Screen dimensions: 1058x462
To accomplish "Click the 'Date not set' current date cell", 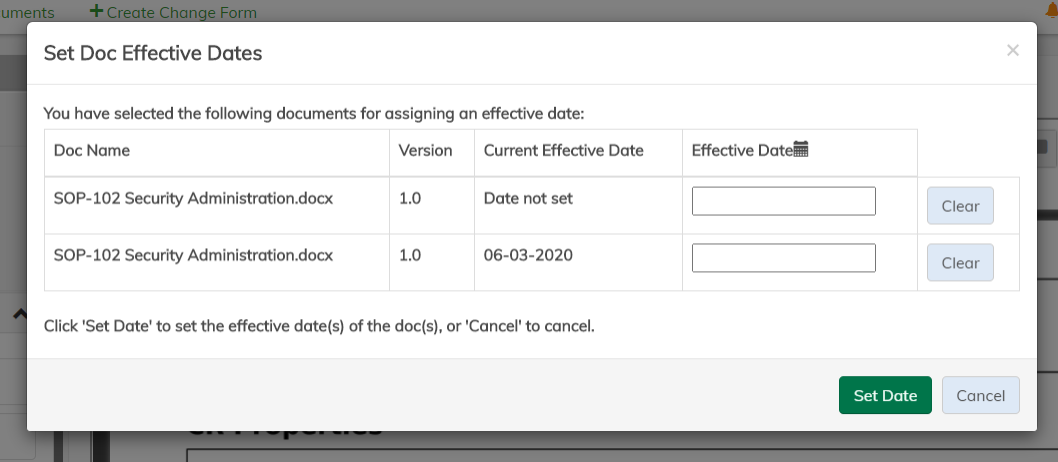I will tap(528, 198).
